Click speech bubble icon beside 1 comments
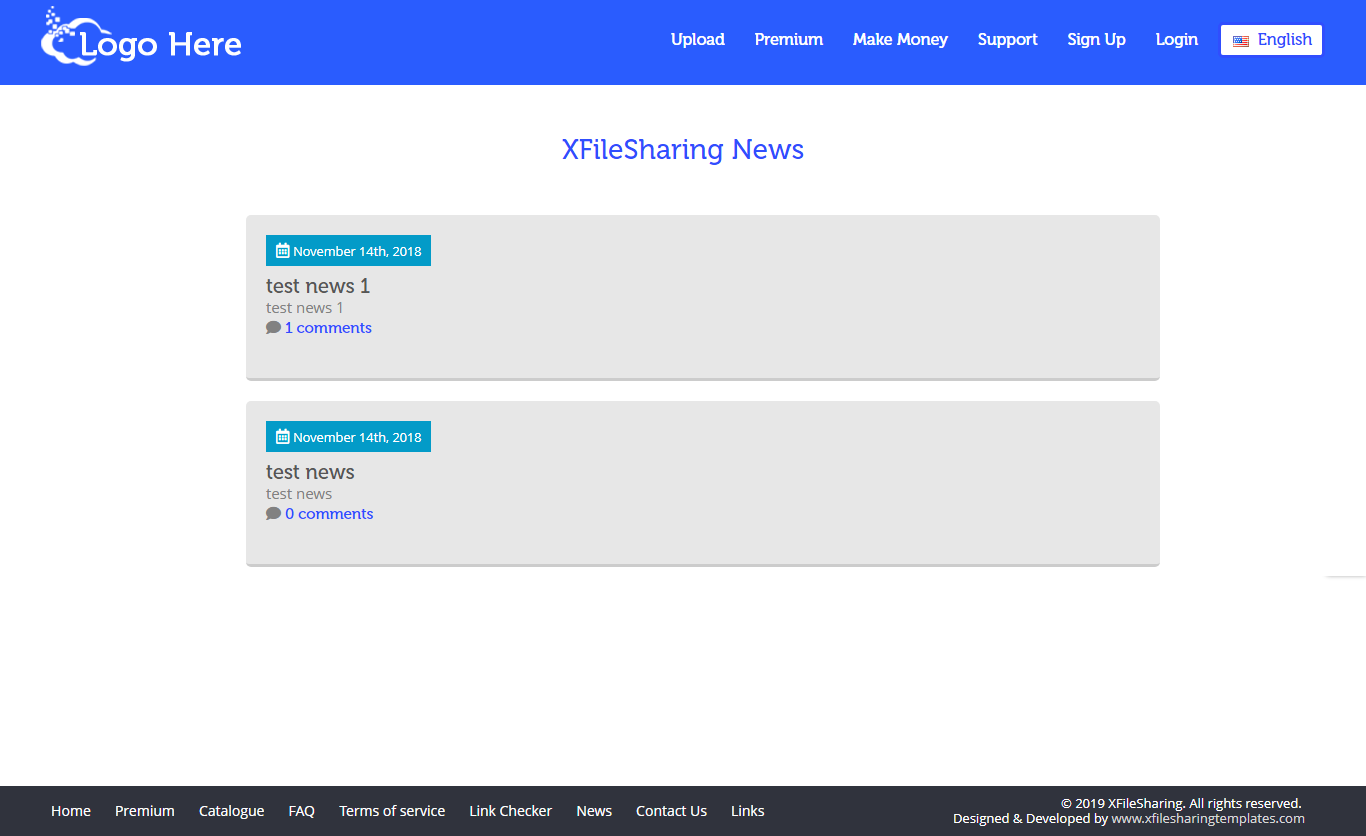1366x836 pixels. 273,327
